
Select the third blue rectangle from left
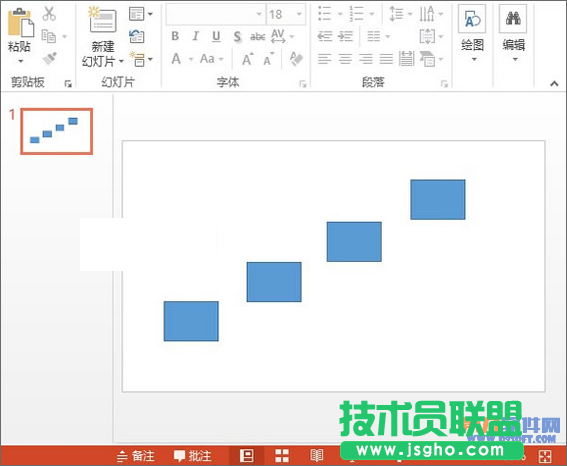354,241
